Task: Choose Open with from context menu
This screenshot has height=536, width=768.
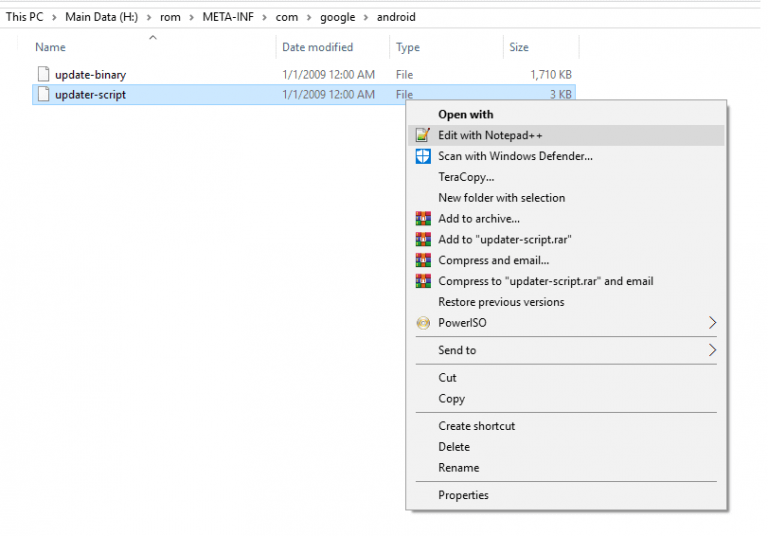Action: coord(465,115)
